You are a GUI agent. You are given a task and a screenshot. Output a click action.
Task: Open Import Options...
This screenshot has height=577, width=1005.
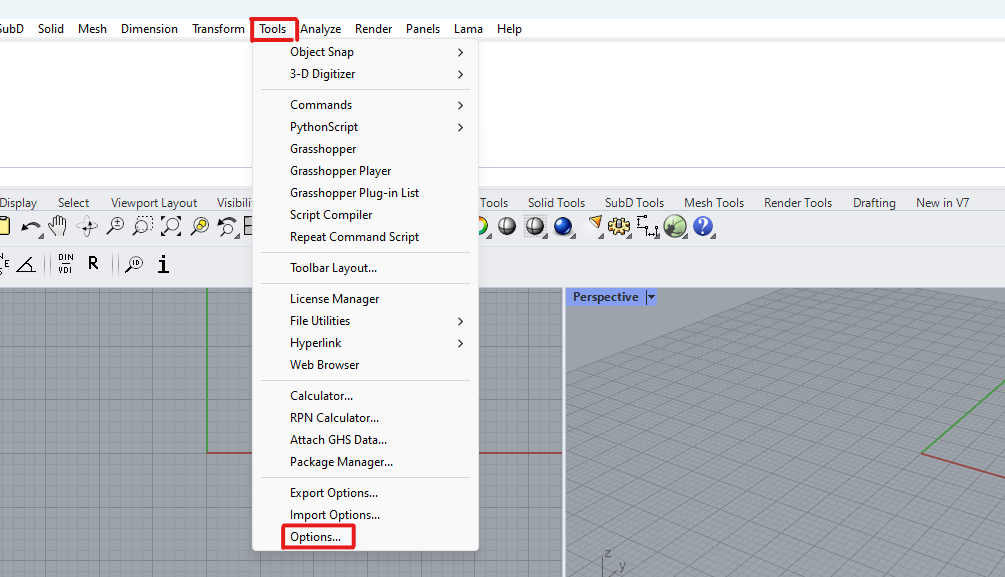point(335,515)
